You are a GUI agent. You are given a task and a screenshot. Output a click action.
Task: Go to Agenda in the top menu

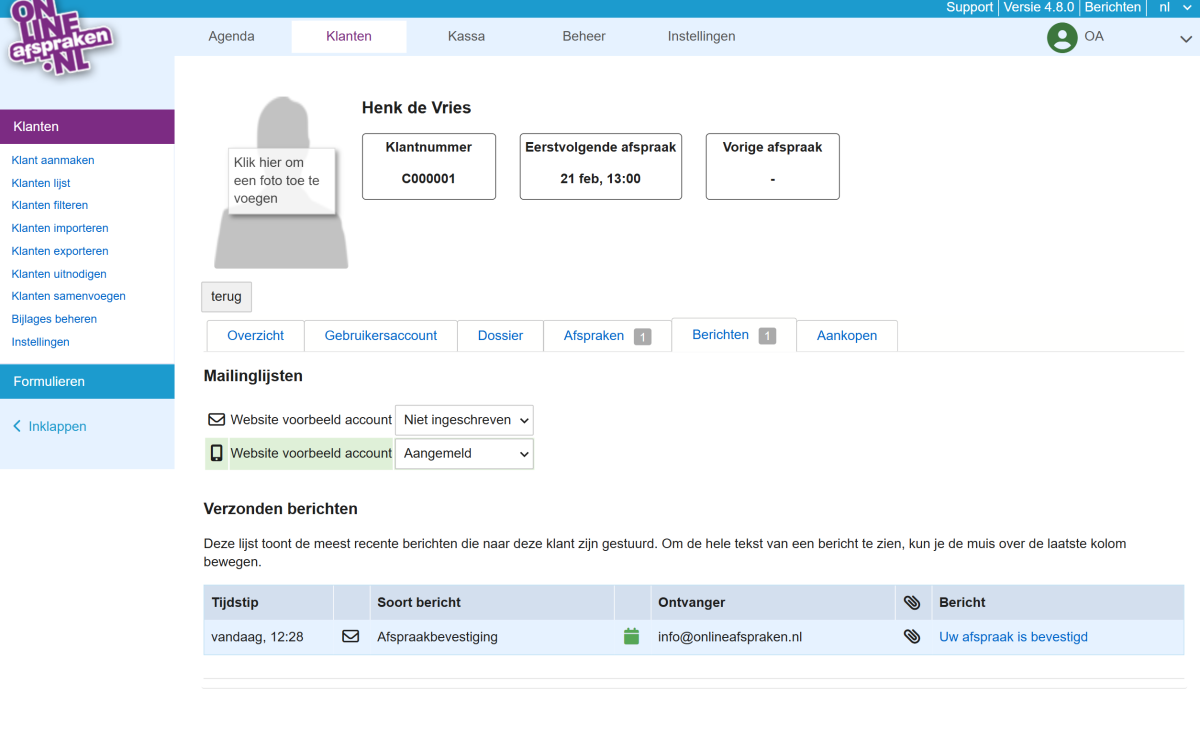[231, 36]
